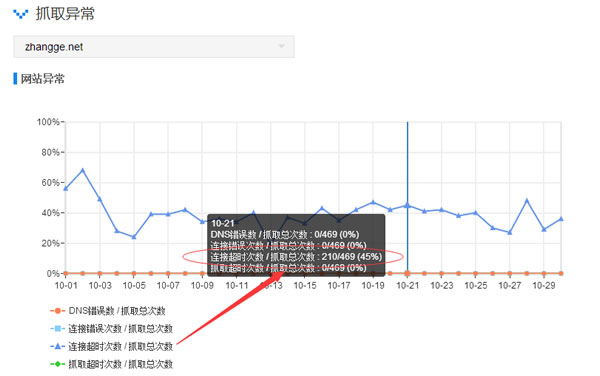Click the 10-28 blue triangle data point

[x=527, y=200]
